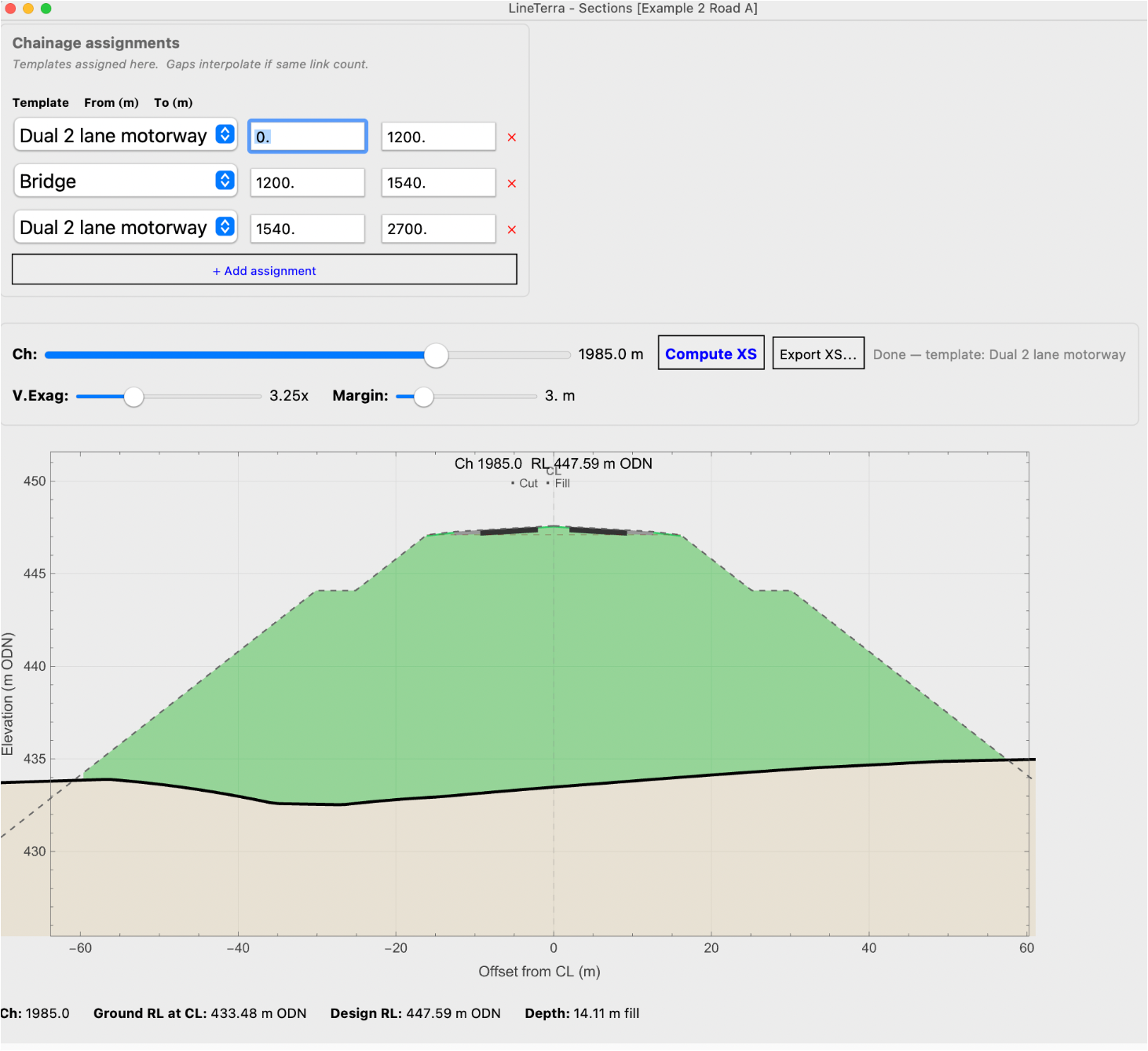
Task: Click the Margin slider handle
Action: [x=423, y=397]
